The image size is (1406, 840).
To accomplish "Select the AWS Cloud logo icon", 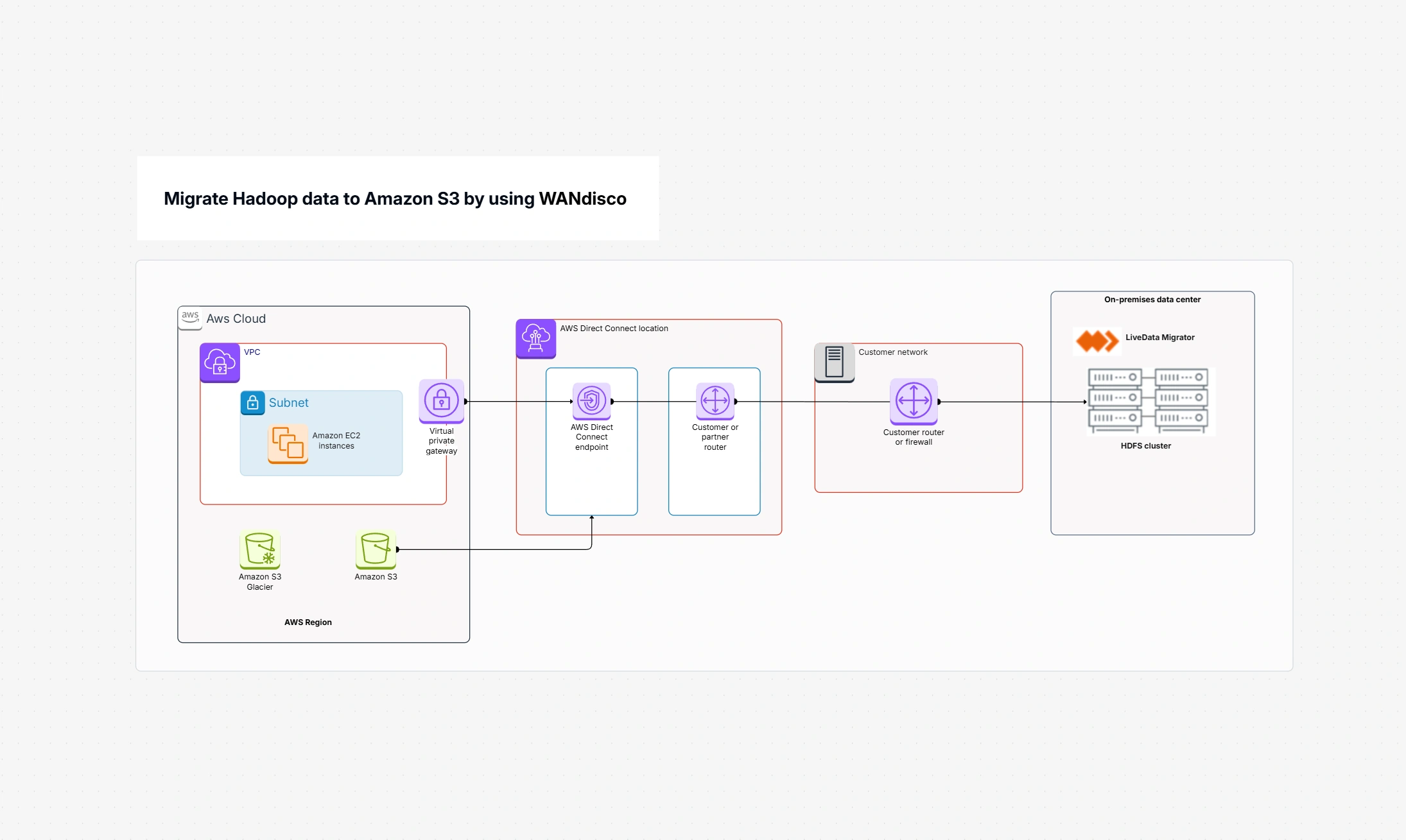I will click(x=190, y=318).
